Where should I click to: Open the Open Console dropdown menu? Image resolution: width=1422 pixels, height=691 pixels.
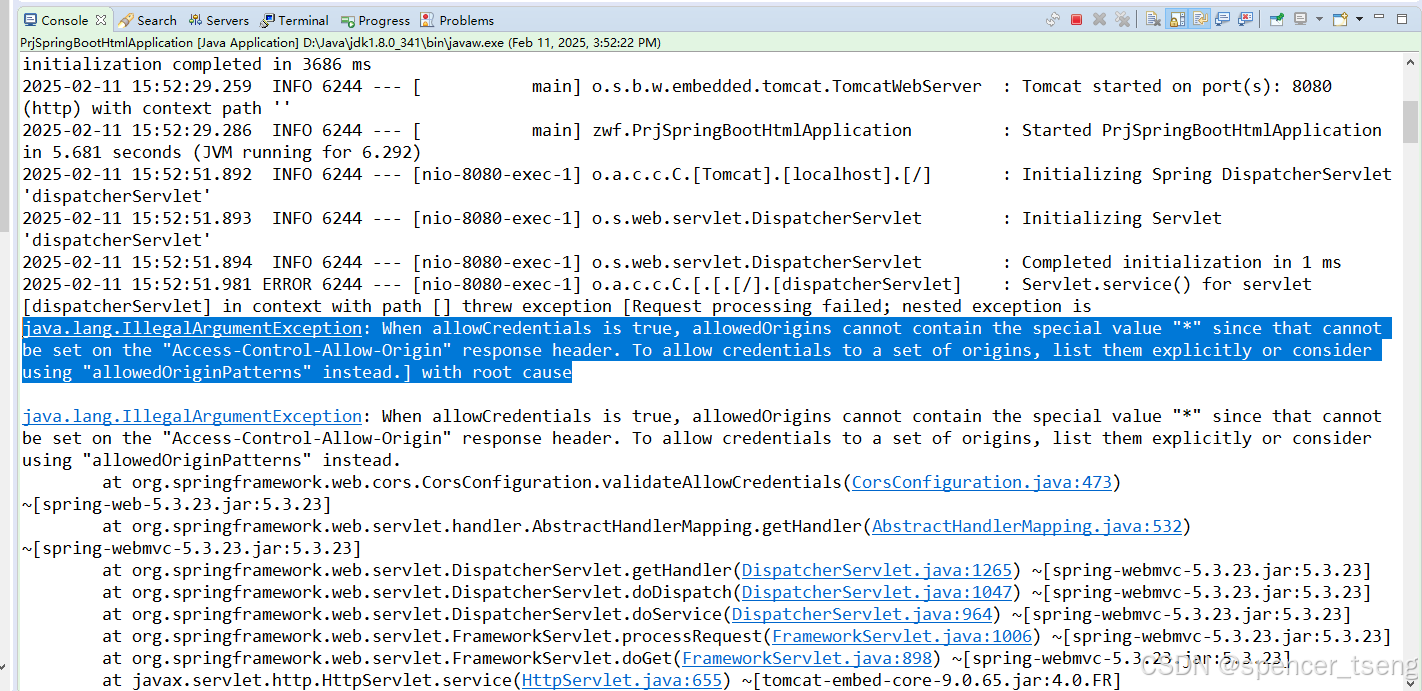[x=1359, y=19]
